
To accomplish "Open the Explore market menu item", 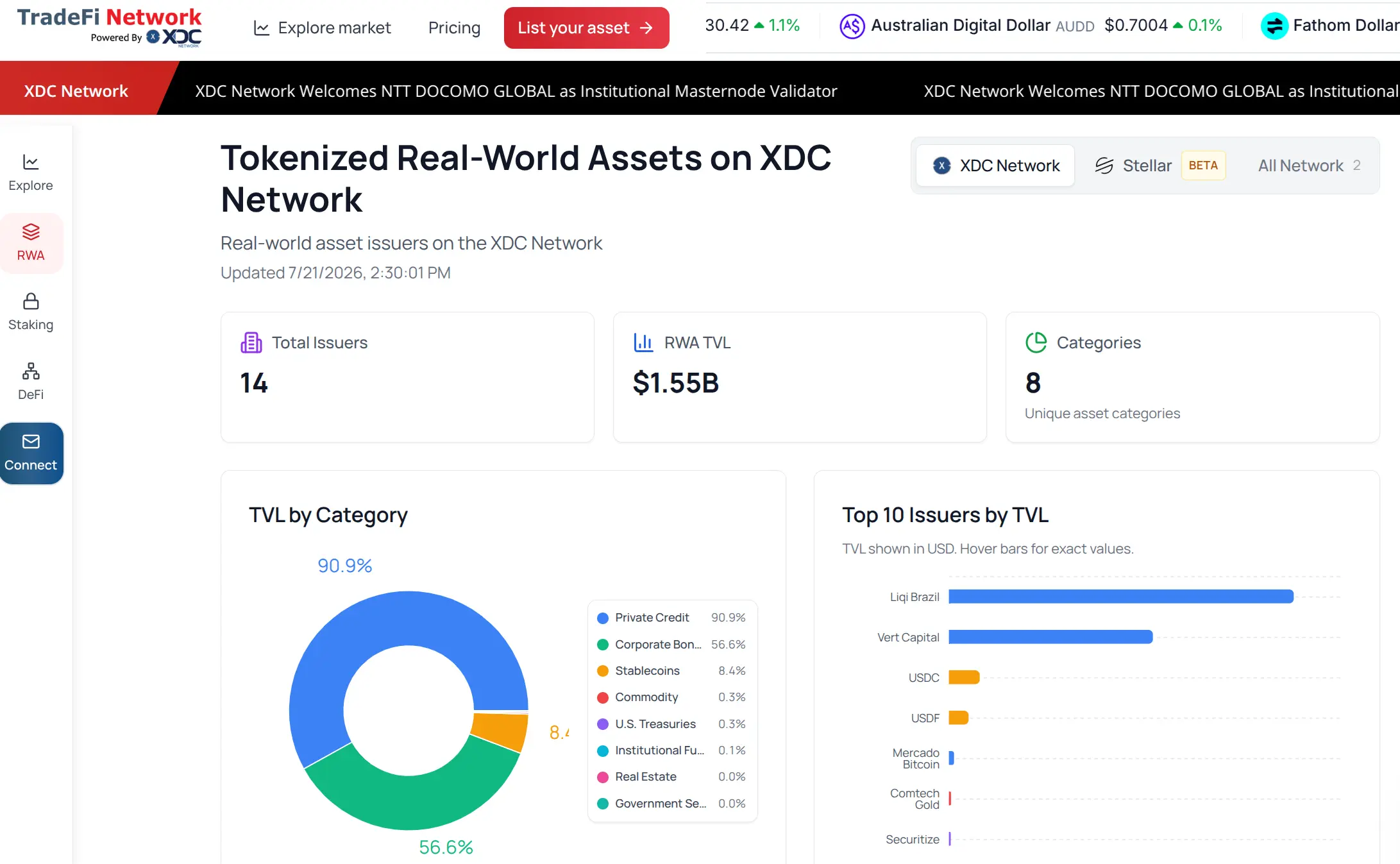I will coord(323,28).
